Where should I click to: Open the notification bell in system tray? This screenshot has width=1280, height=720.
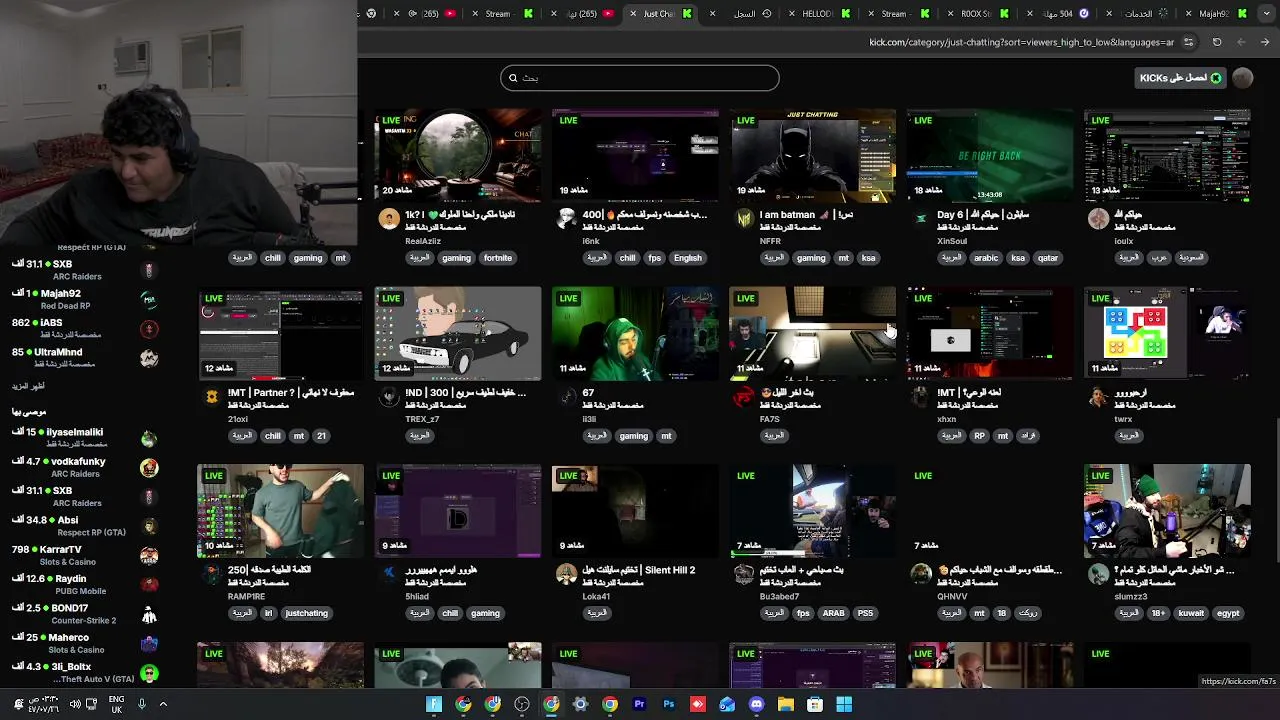click(x=19, y=704)
